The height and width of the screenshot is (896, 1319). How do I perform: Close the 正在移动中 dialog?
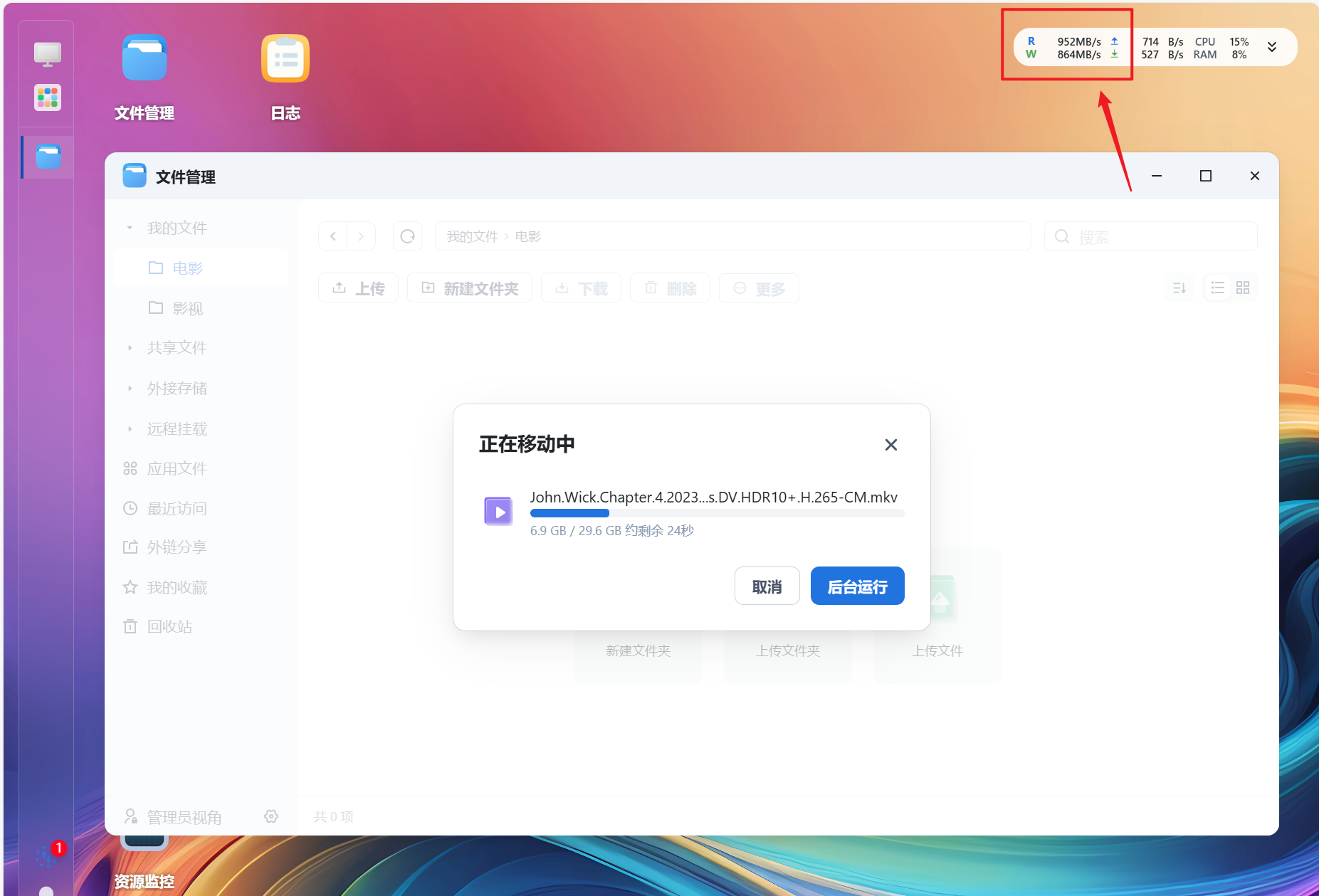(x=891, y=445)
